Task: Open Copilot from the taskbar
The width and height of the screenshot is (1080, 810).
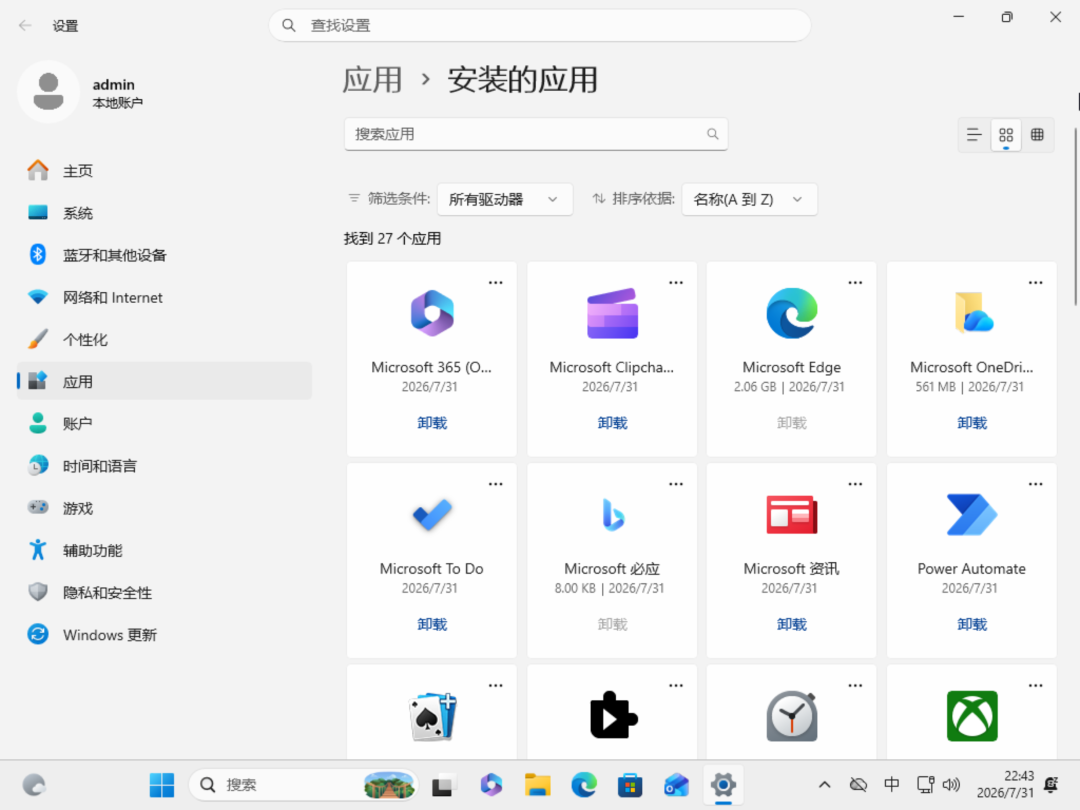Action: click(491, 785)
